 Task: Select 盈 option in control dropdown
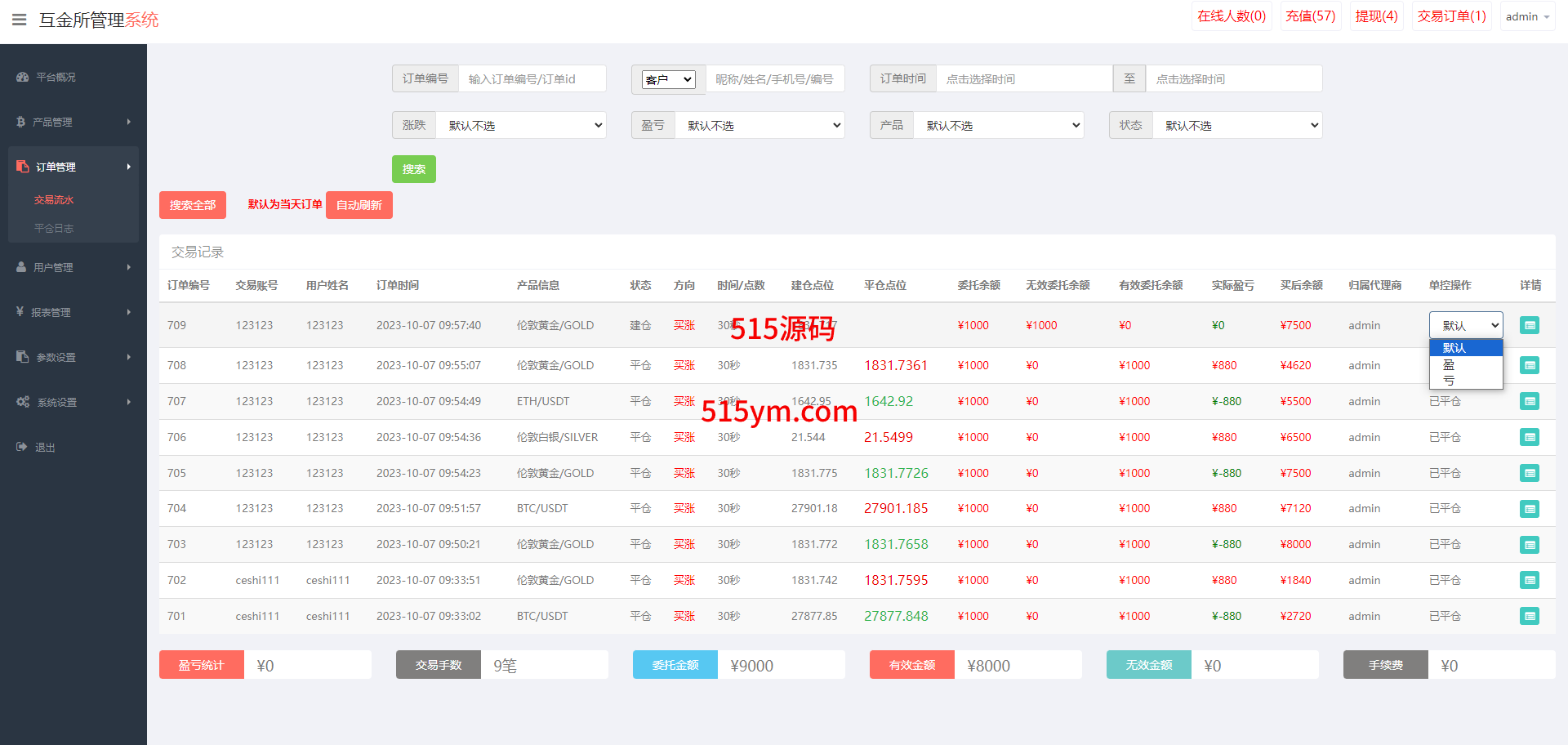tap(1449, 364)
